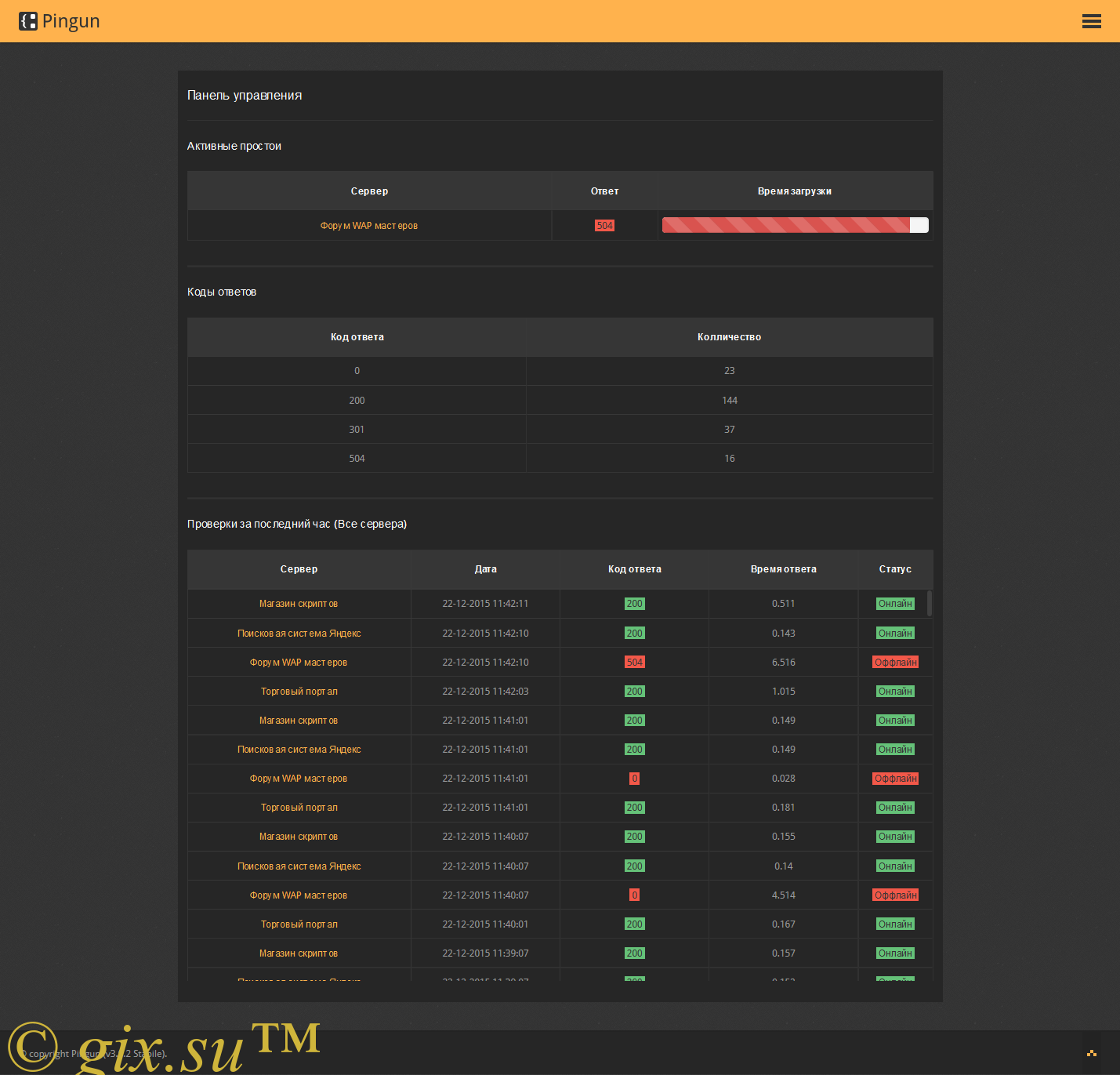Click the date 22-12-2015 11:39:07

tap(485, 953)
